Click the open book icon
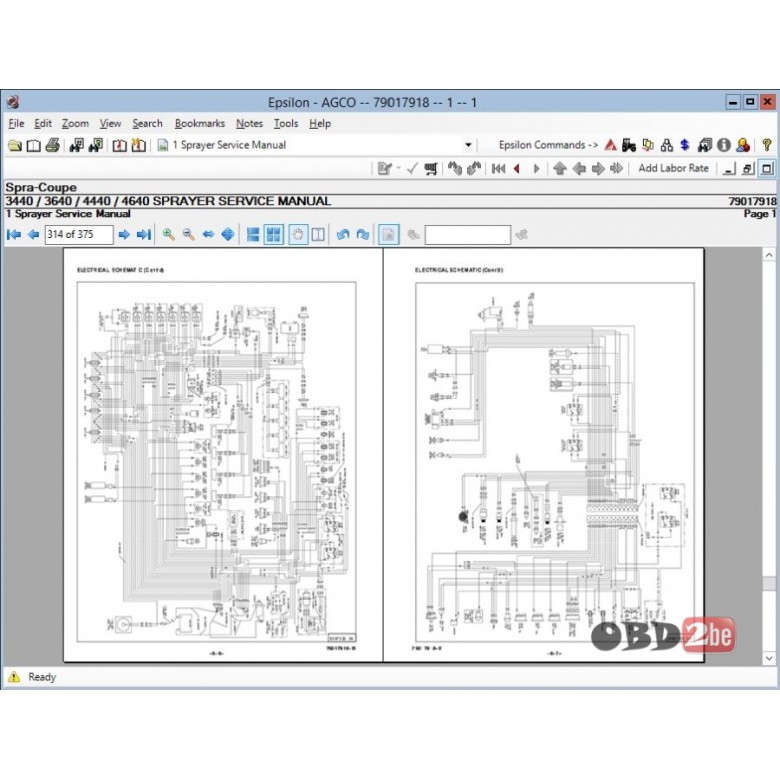Viewport: 780px width, 780px height. (33, 145)
